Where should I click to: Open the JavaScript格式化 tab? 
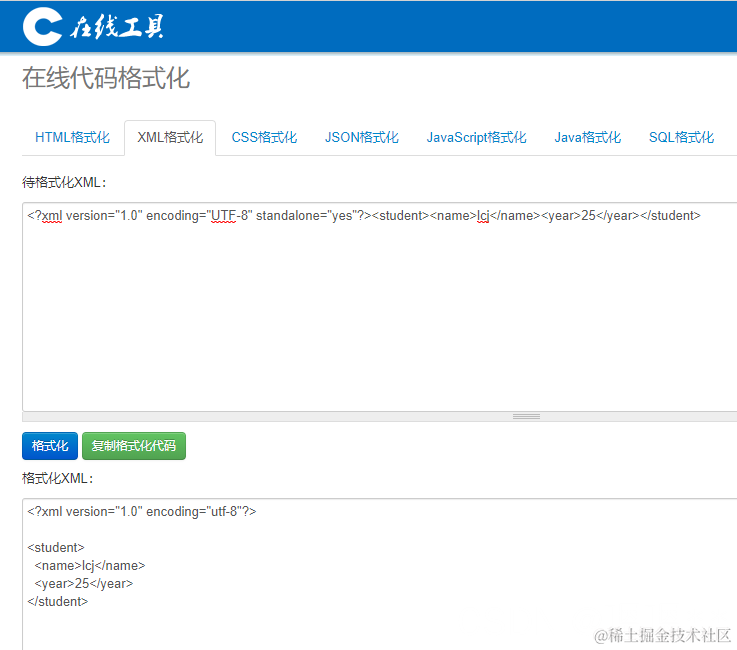pyautogui.click(x=476, y=137)
